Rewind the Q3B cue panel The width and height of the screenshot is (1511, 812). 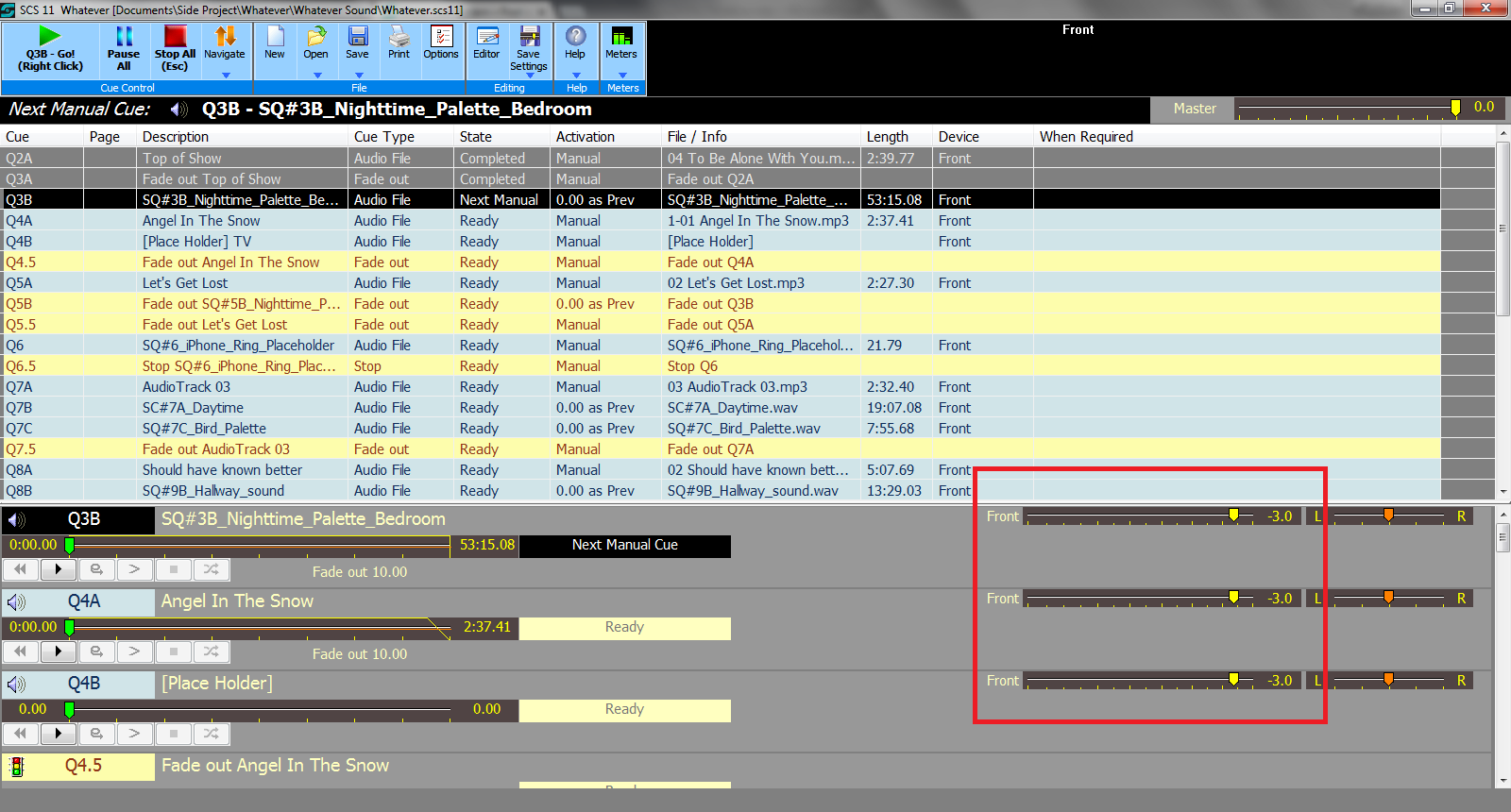[21, 569]
